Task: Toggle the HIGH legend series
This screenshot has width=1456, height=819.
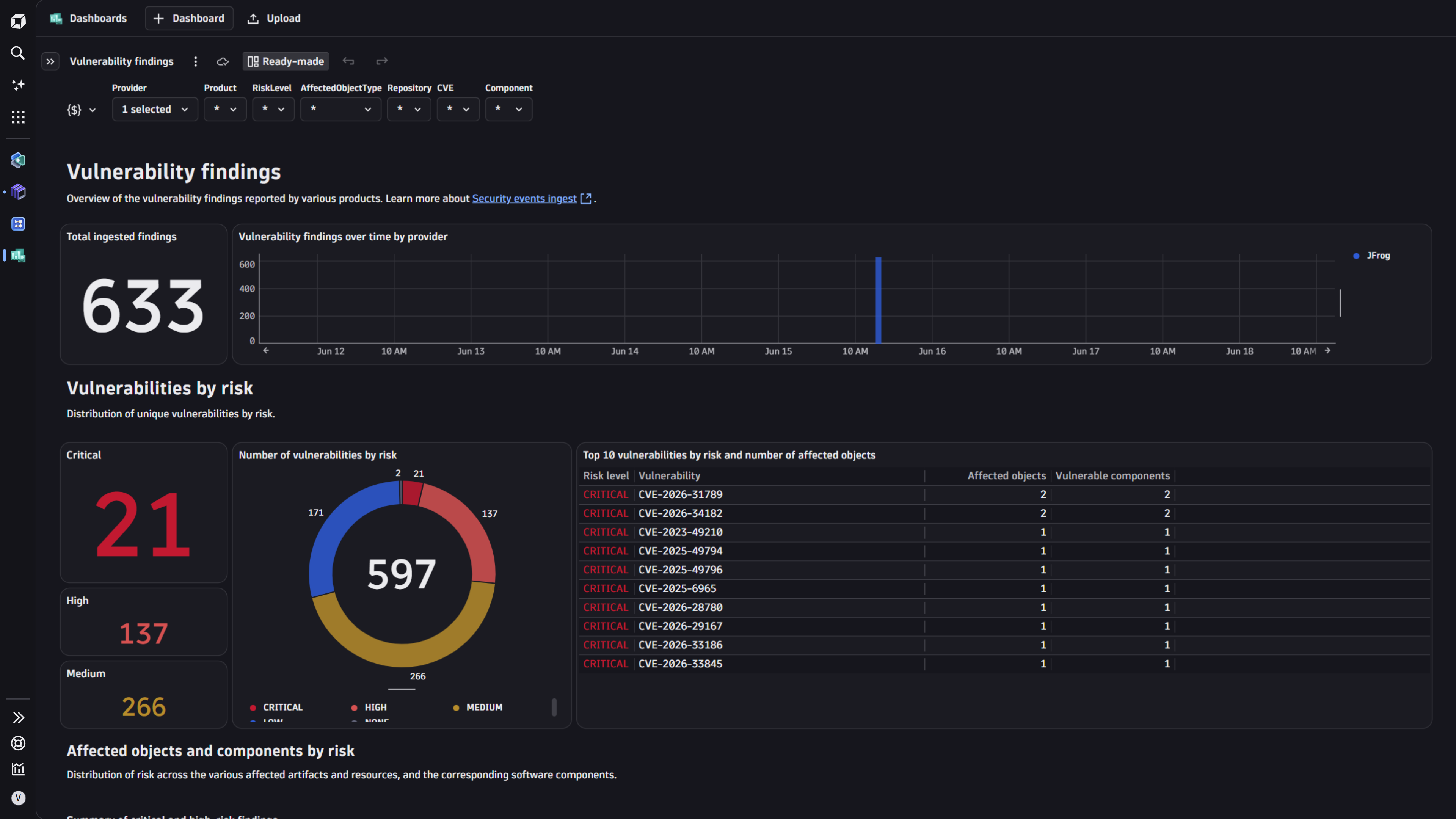Action: pos(369,707)
